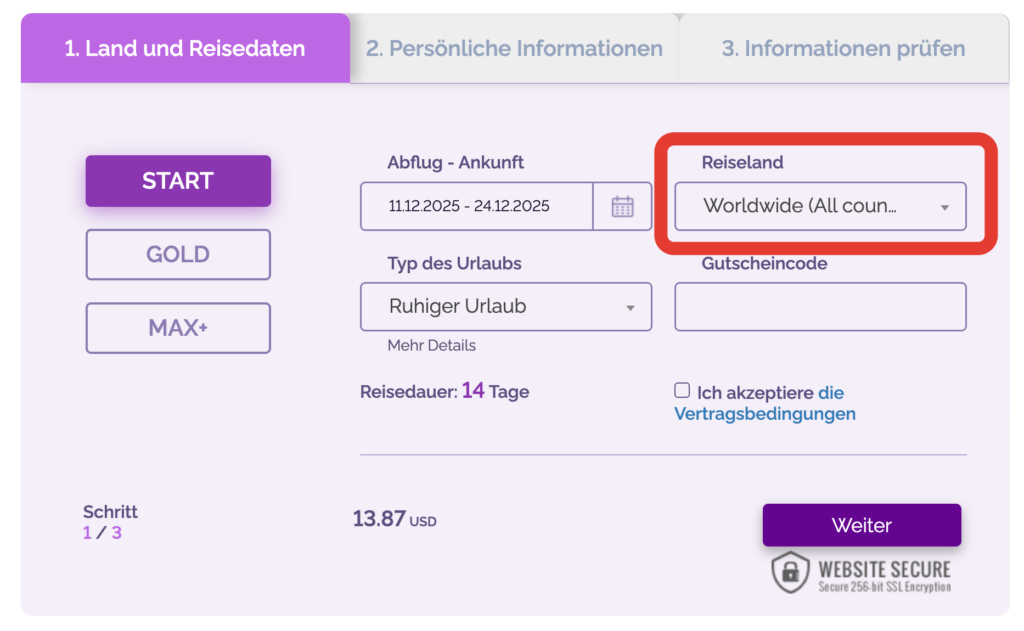Switch to '1. Land und Reisedaten' tab
This screenshot has width=1024, height=631.
point(185,48)
